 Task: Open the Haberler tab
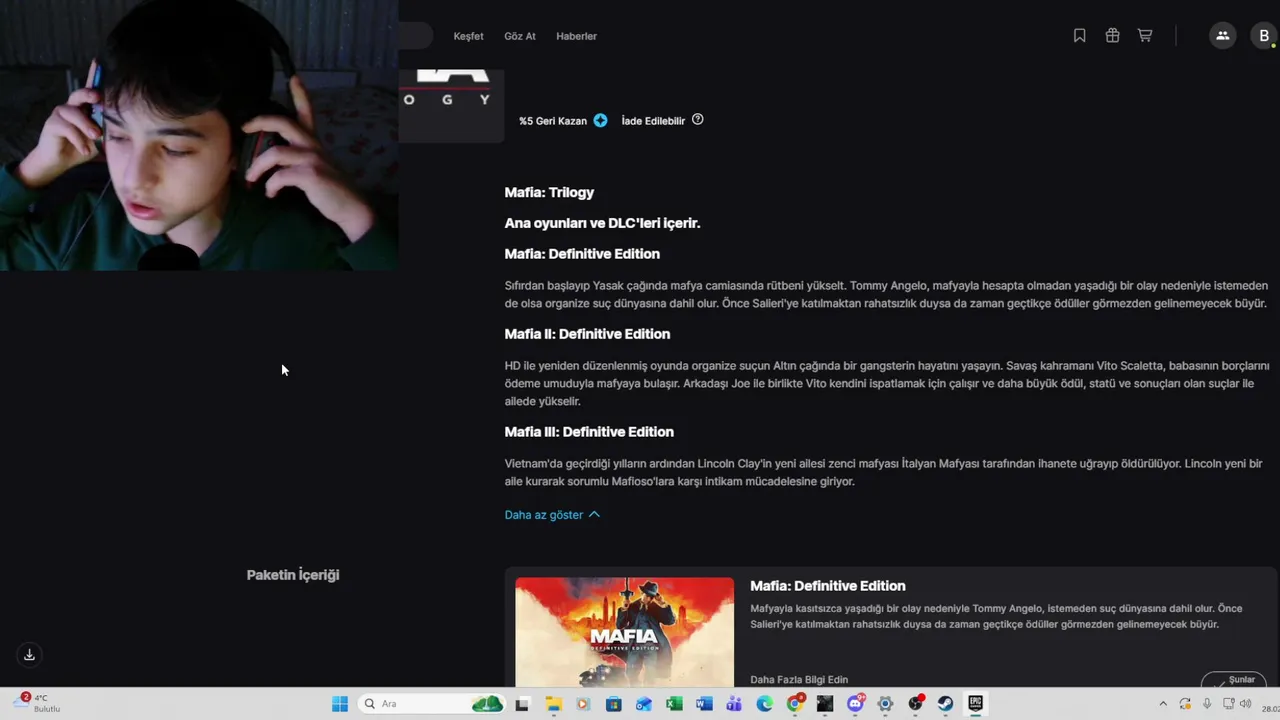[x=576, y=36]
